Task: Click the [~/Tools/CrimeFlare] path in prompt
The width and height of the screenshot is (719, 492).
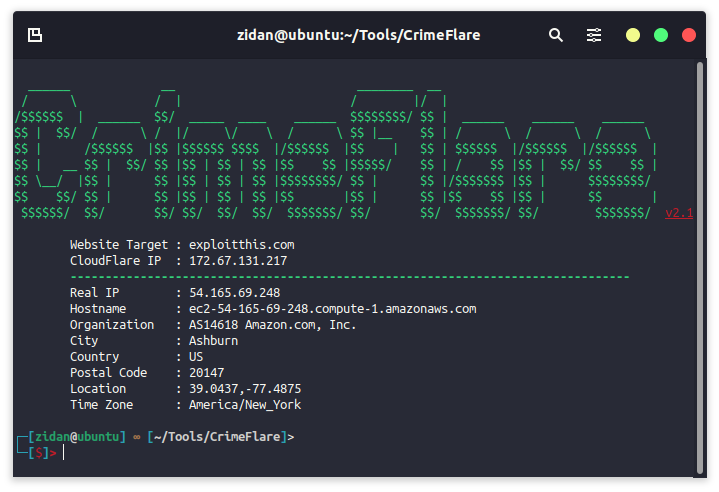Action: pyautogui.click(x=217, y=437)
